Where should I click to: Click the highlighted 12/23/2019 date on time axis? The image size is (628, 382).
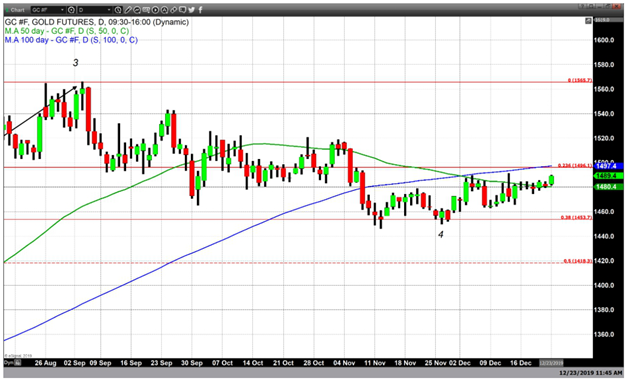click(x=551, y=363)
